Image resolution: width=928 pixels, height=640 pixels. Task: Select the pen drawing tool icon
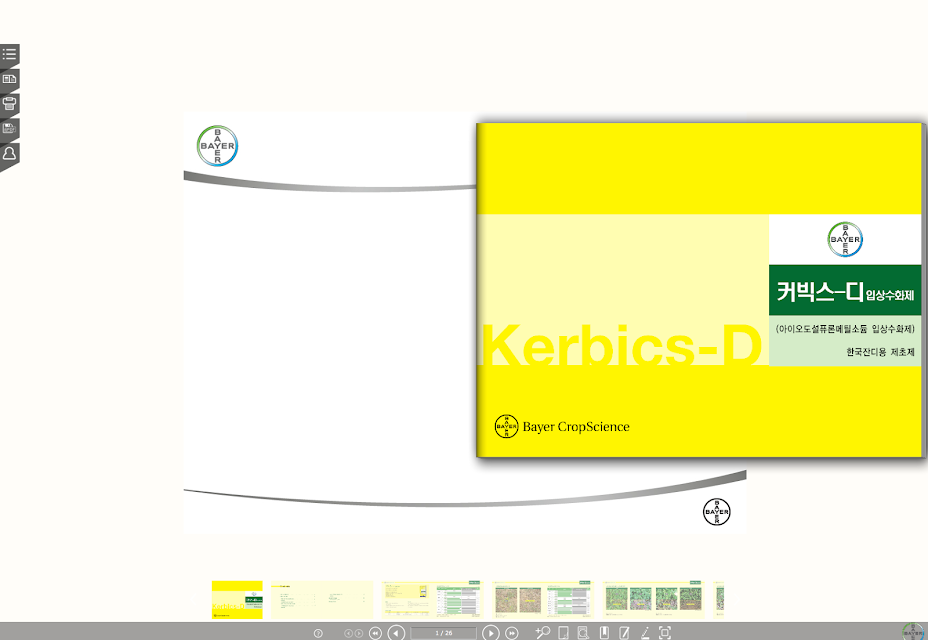pyautogui.click(x=645, y=633)
